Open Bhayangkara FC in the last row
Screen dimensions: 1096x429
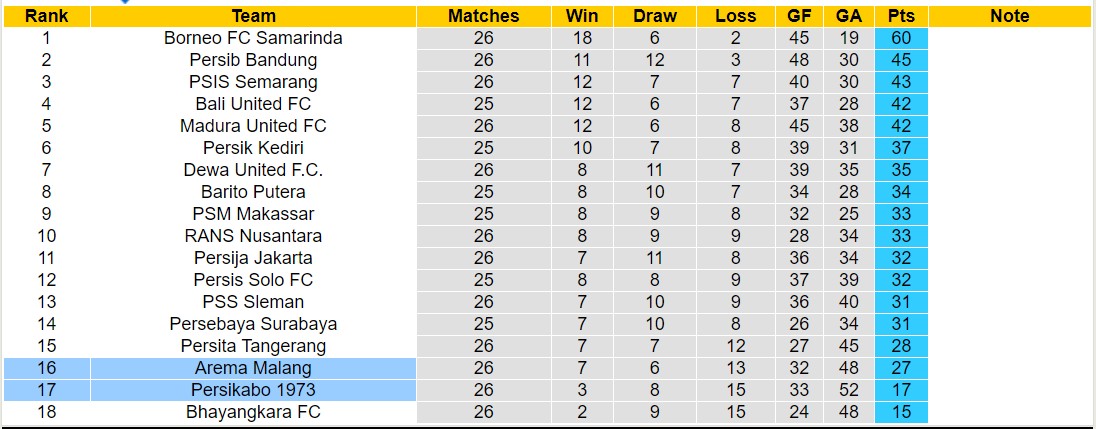click(x=253, y=412)
